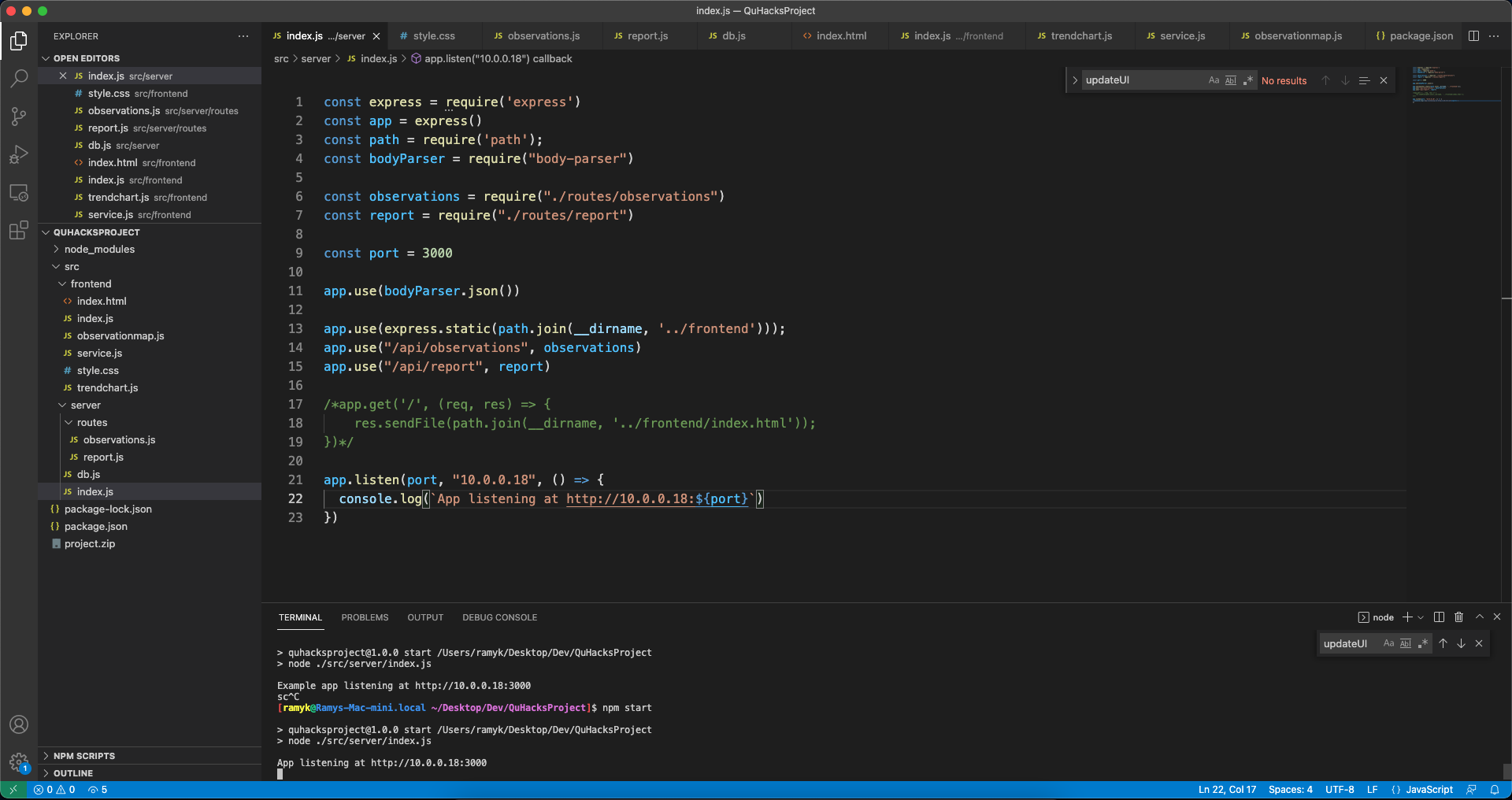
Task: Expand the node_modules folder
Action: click(x=99, y=250)
